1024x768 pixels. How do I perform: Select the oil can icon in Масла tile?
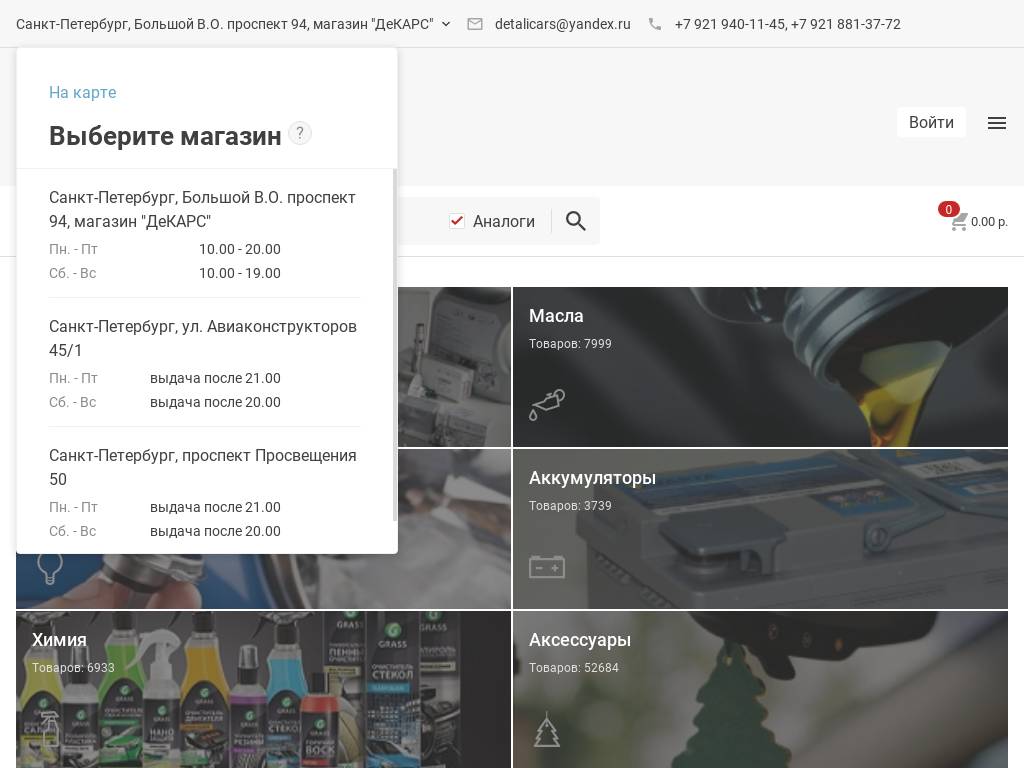click(547, 405)
